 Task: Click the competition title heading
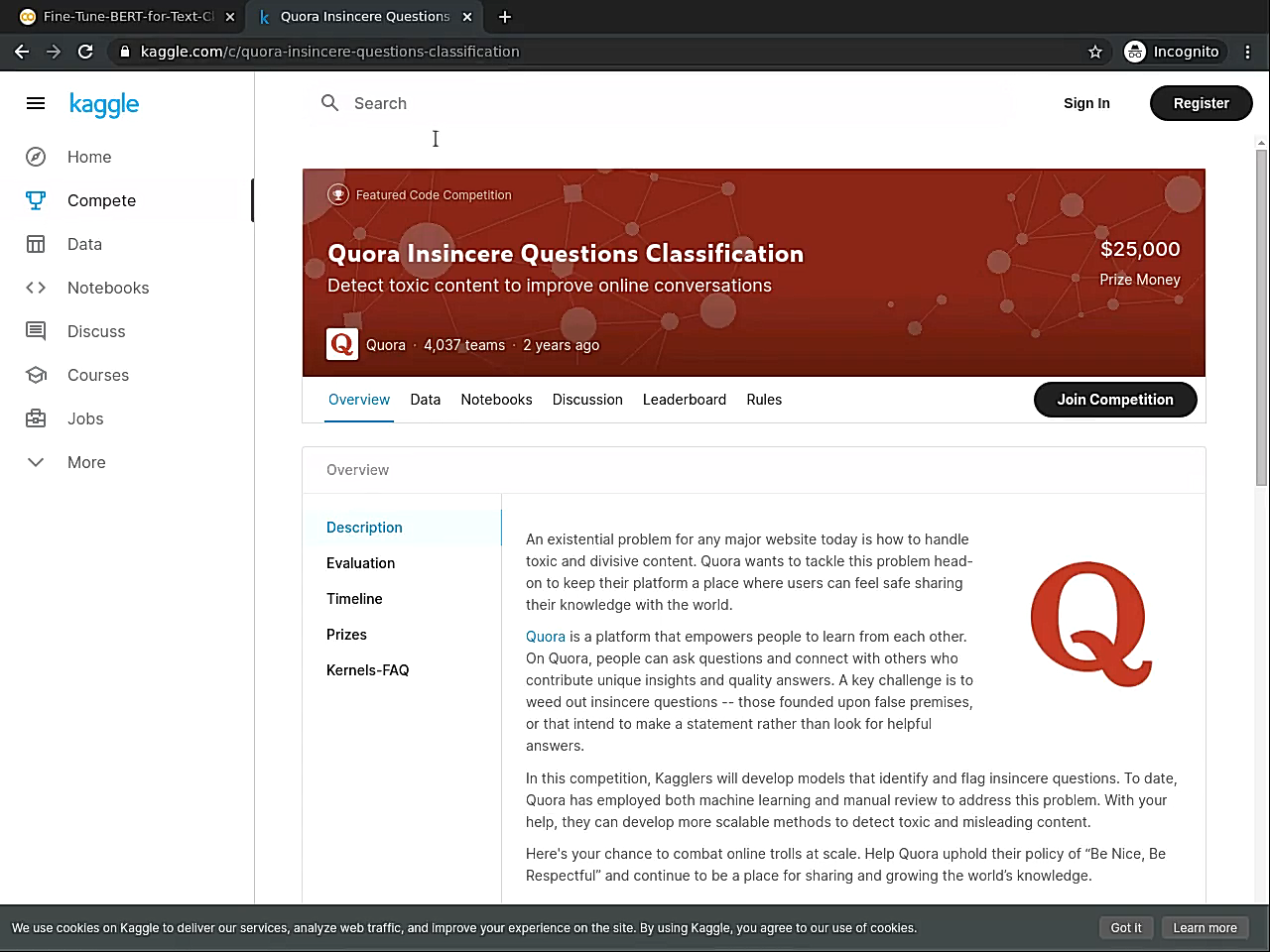pyautogui.click(x=566, y=254)
